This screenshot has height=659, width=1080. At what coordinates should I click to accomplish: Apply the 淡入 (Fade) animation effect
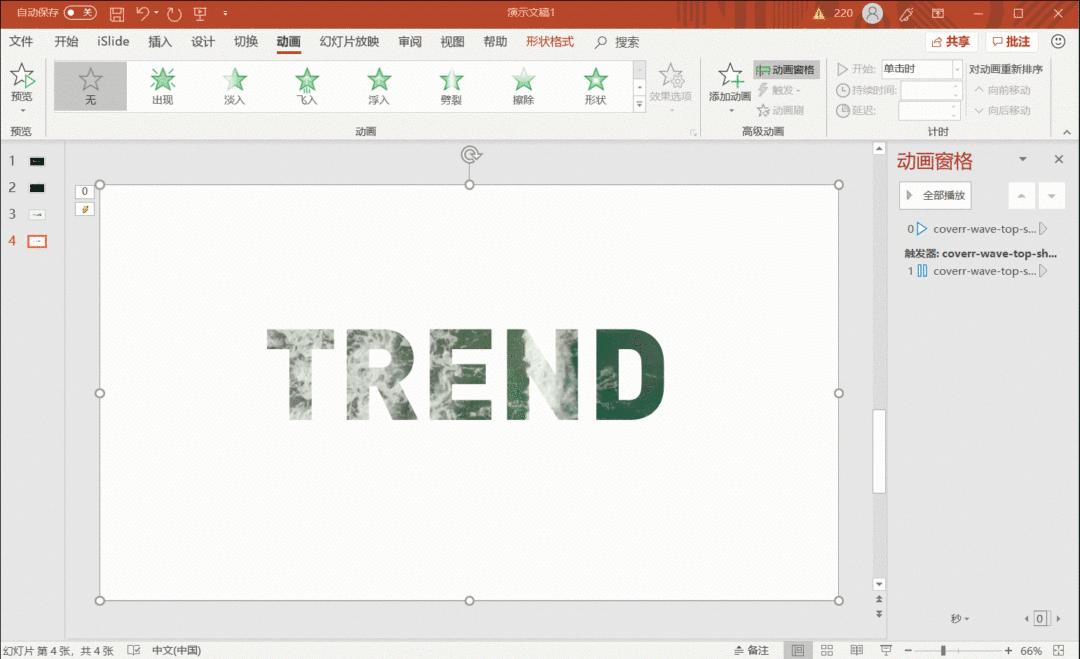click(x=234, y=85)
